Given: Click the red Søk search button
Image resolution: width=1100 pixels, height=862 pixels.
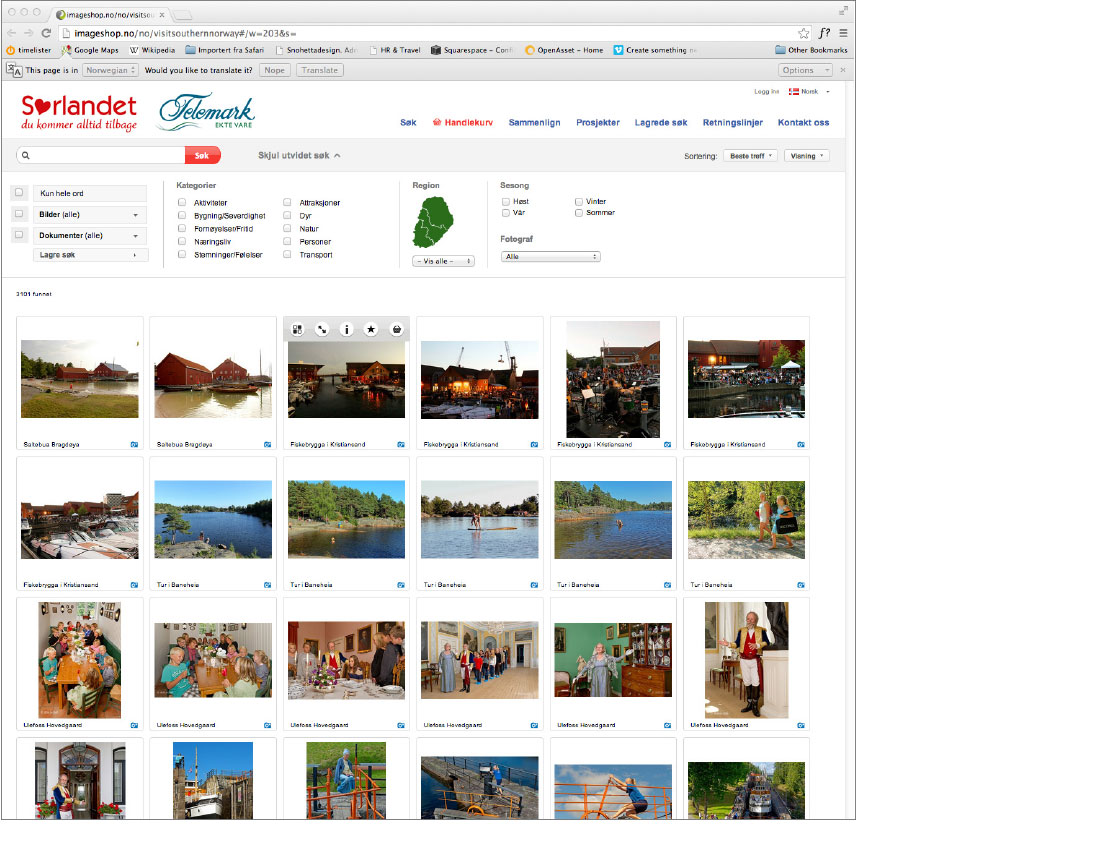Looking at the screenshot, I should pos(202,156).
